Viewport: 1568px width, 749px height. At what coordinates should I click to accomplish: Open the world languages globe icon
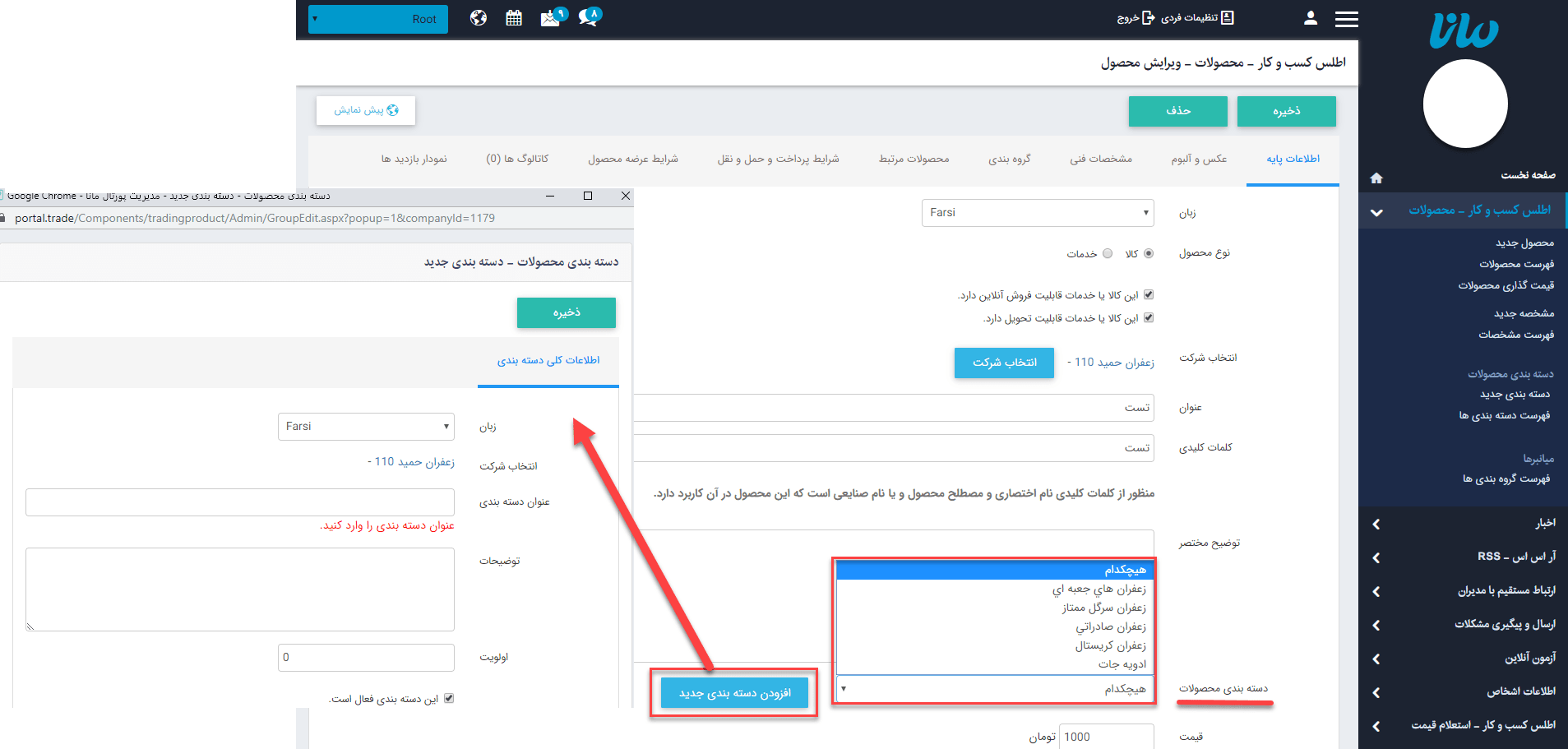pos(479,17)
